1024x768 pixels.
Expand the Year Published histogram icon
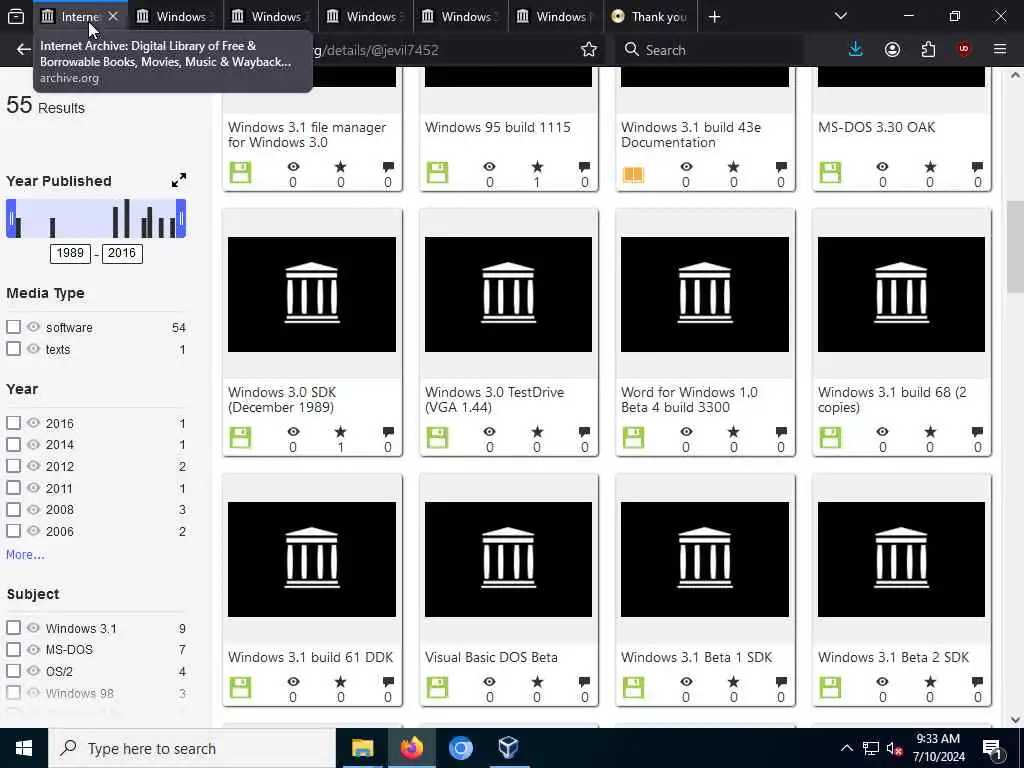pos(178,180)
